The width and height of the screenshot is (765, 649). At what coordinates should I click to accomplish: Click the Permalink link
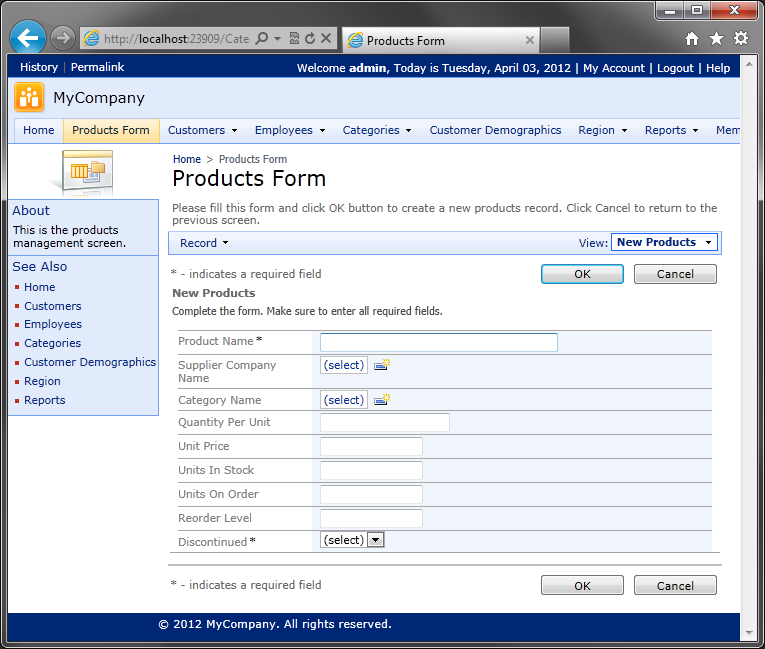tap(97, 67)
